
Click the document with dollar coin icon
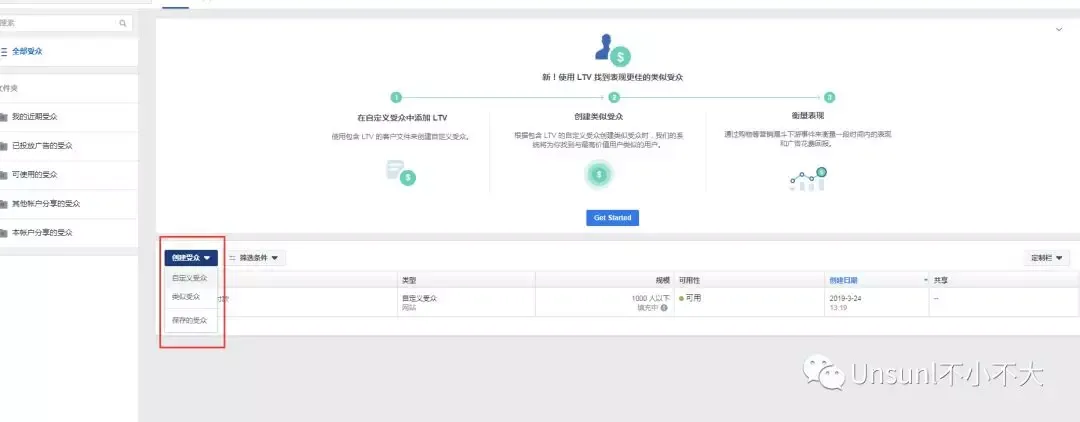pos(401,173)
